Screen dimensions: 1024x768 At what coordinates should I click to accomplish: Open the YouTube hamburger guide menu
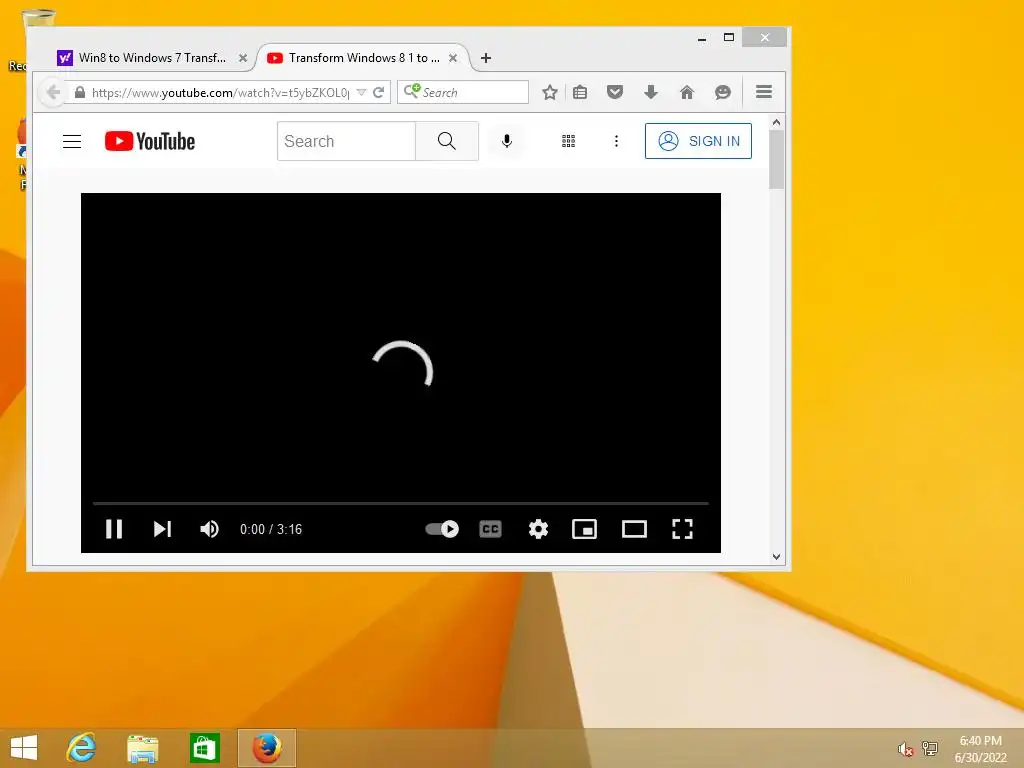72,141
